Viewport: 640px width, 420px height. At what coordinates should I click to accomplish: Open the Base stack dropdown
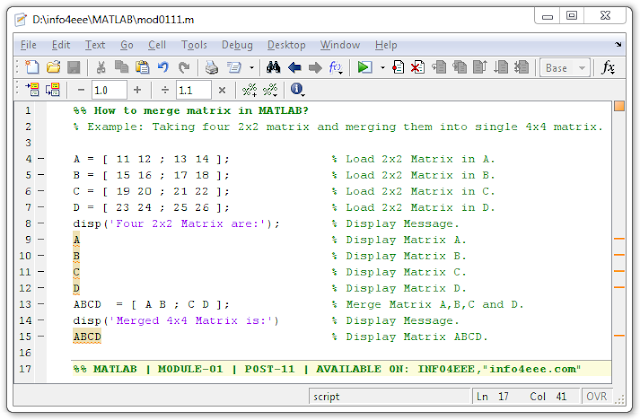coord(565,68)
